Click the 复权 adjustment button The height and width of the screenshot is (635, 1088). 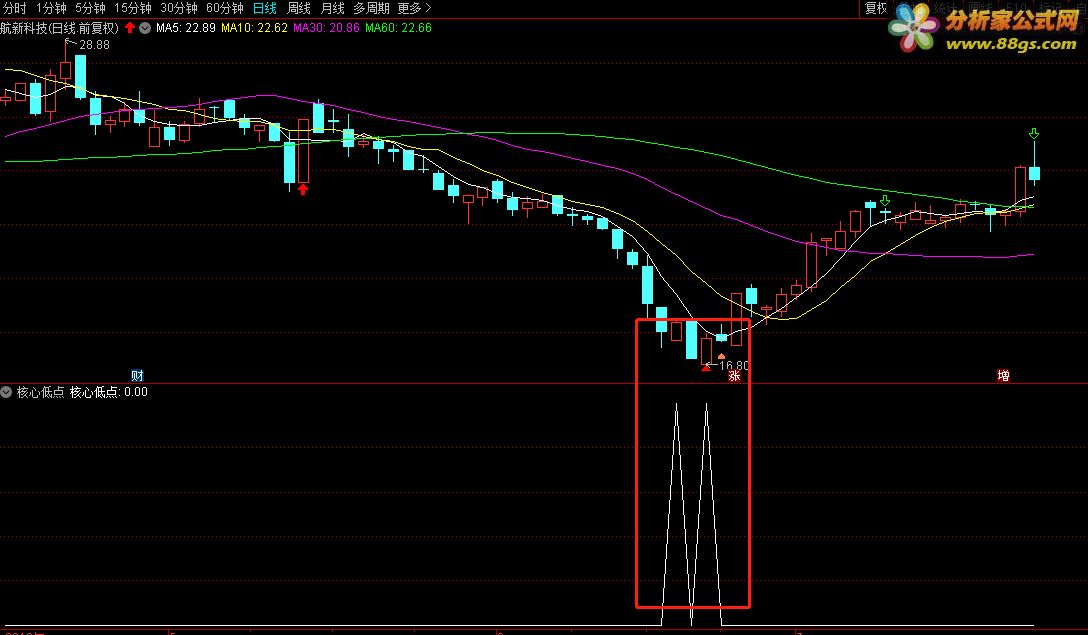click(x=876, y=8)
